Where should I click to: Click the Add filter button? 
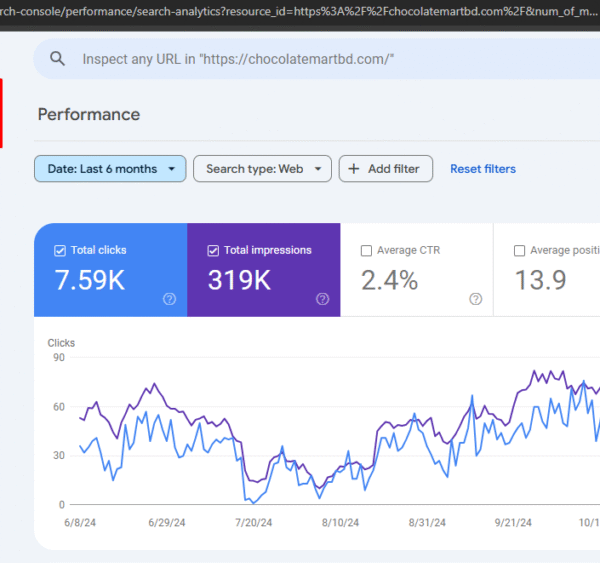(386, 169)
